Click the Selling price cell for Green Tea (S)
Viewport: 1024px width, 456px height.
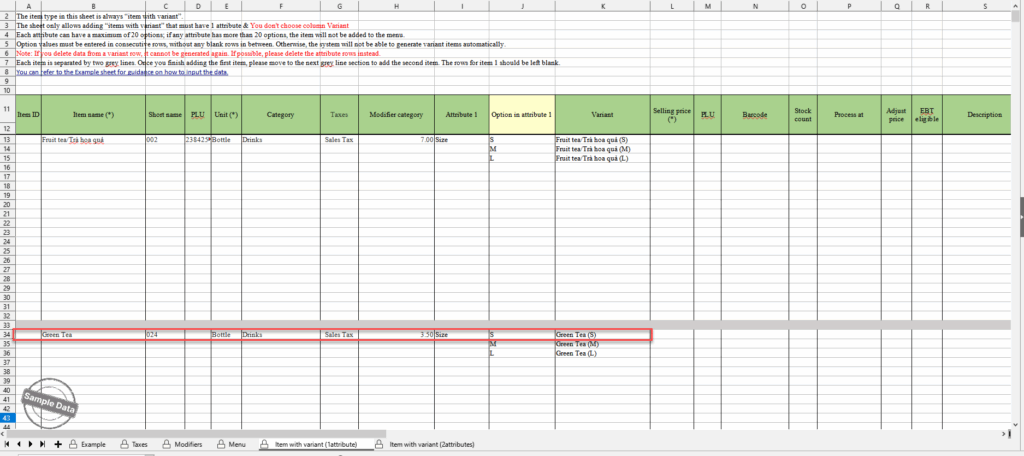click(672, 334)
